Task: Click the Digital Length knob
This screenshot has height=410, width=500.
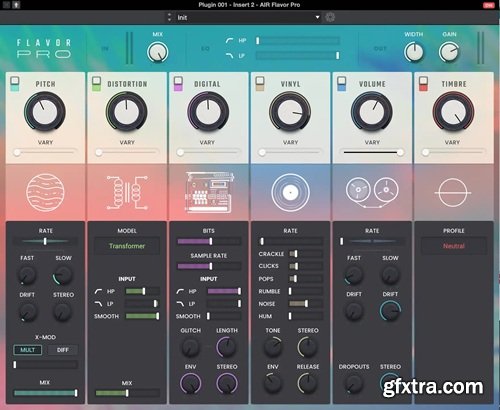Action: click(x=227, y=347)
